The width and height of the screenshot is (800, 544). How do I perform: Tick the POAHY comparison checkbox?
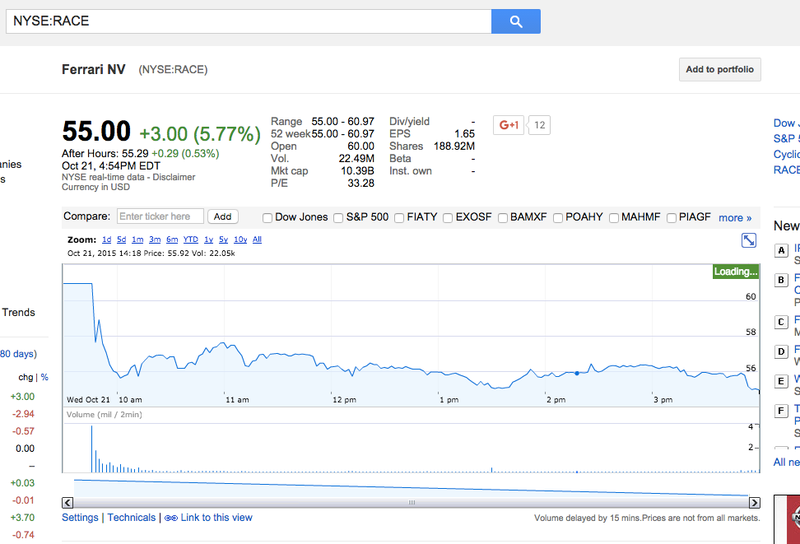[558, 218]
